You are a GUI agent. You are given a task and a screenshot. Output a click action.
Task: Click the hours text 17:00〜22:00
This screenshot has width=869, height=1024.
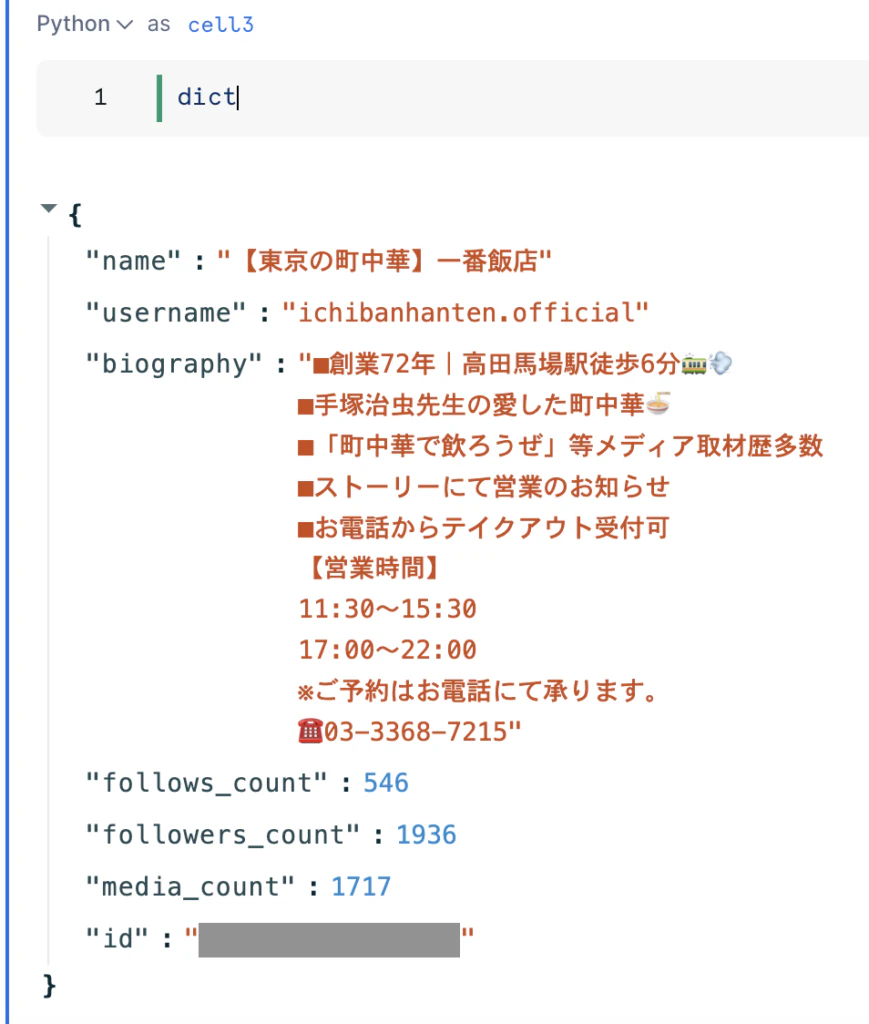tap(388, 650)
